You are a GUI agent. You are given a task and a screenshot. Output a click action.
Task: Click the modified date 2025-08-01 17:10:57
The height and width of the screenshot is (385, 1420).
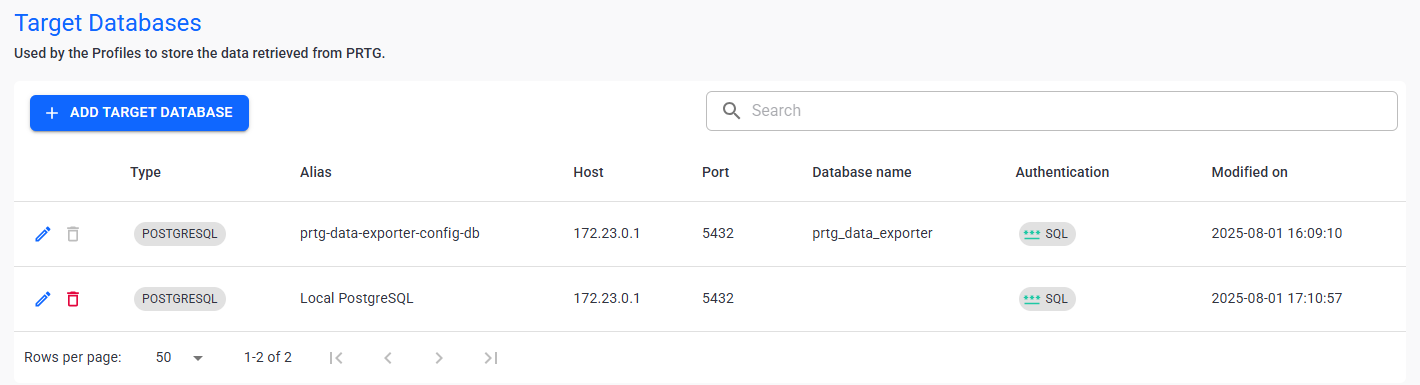(x=1276, y=298)
